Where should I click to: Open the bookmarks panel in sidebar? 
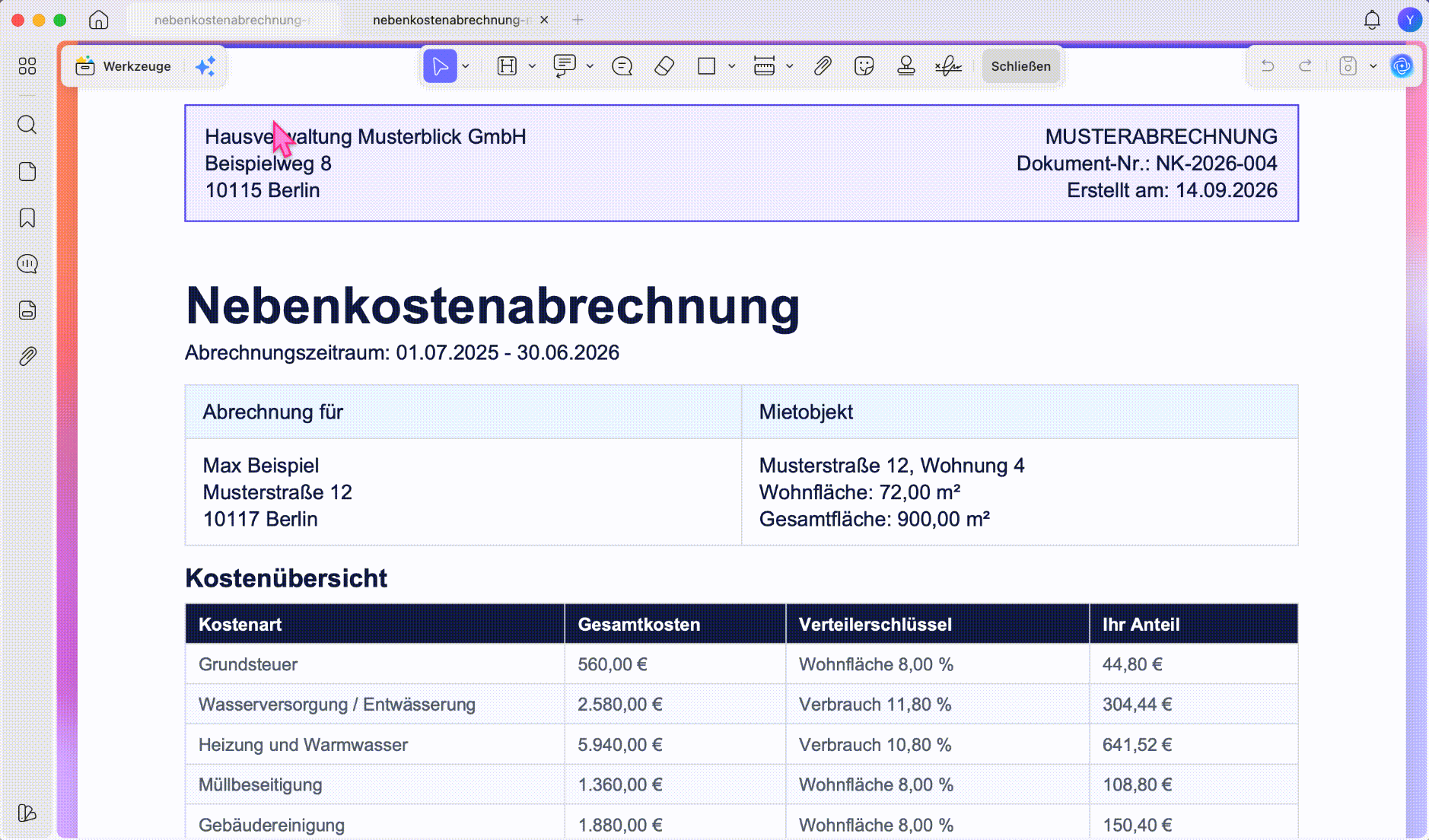click(x=27, y=218)
